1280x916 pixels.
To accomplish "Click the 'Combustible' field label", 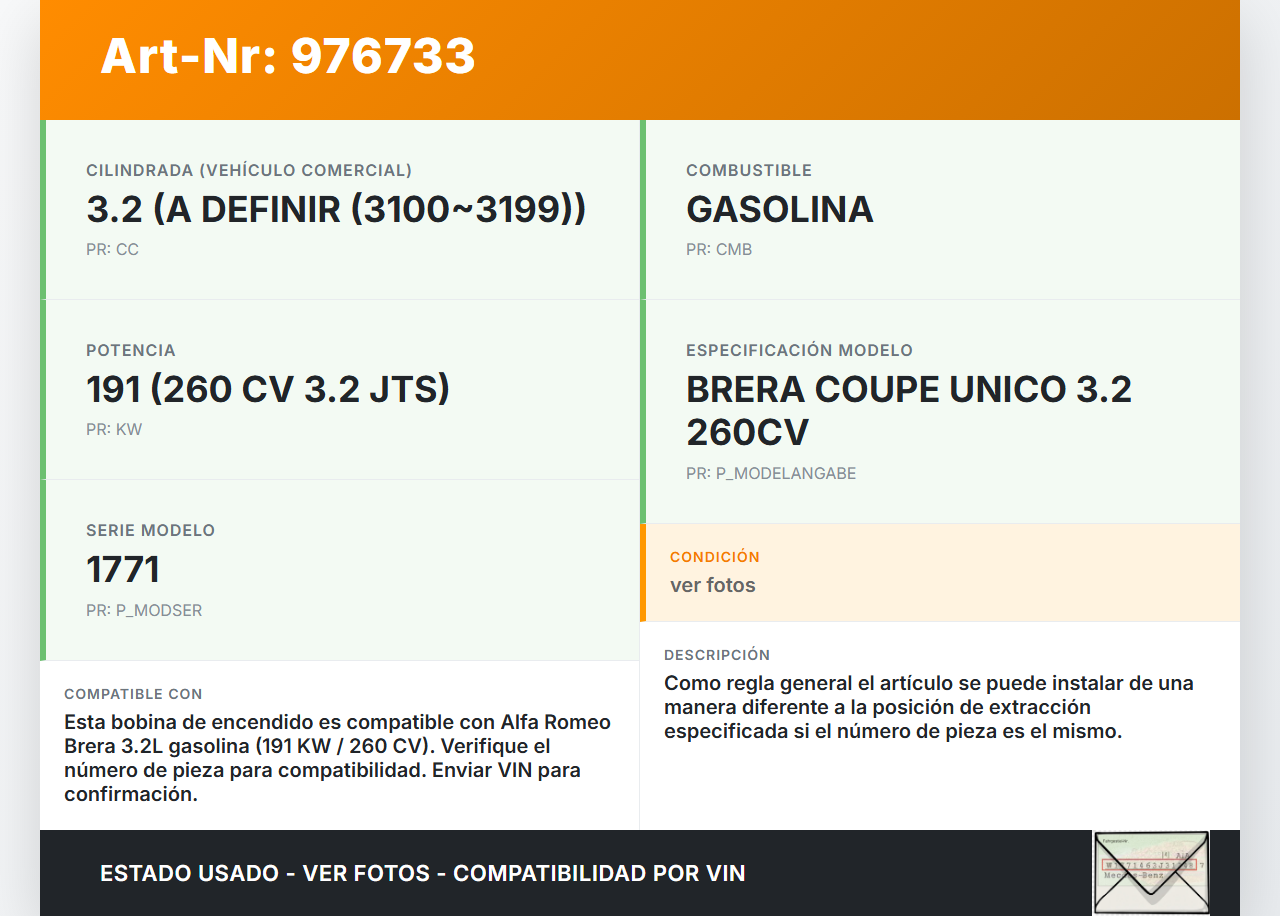I will (748, 171).
